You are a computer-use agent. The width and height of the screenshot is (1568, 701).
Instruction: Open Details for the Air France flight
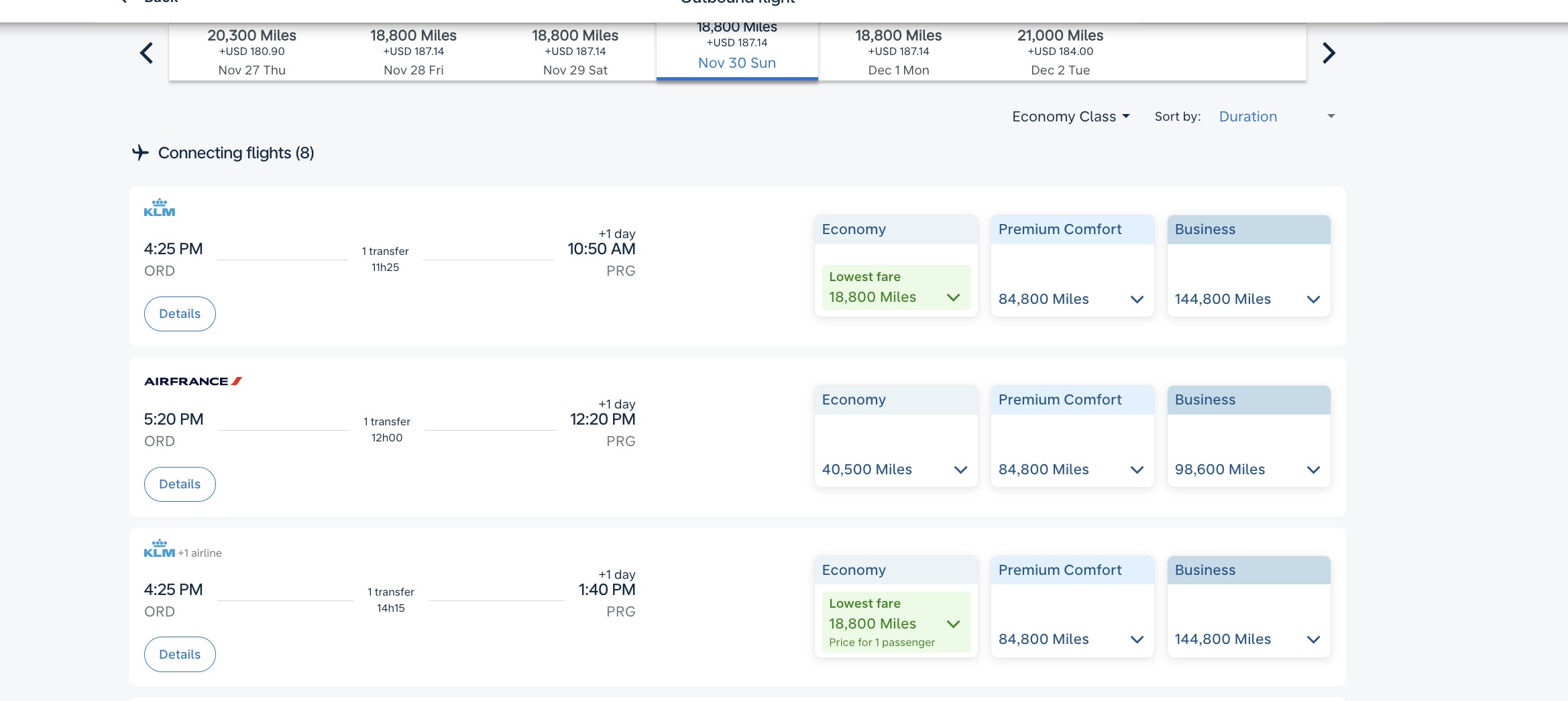[180, 484]
